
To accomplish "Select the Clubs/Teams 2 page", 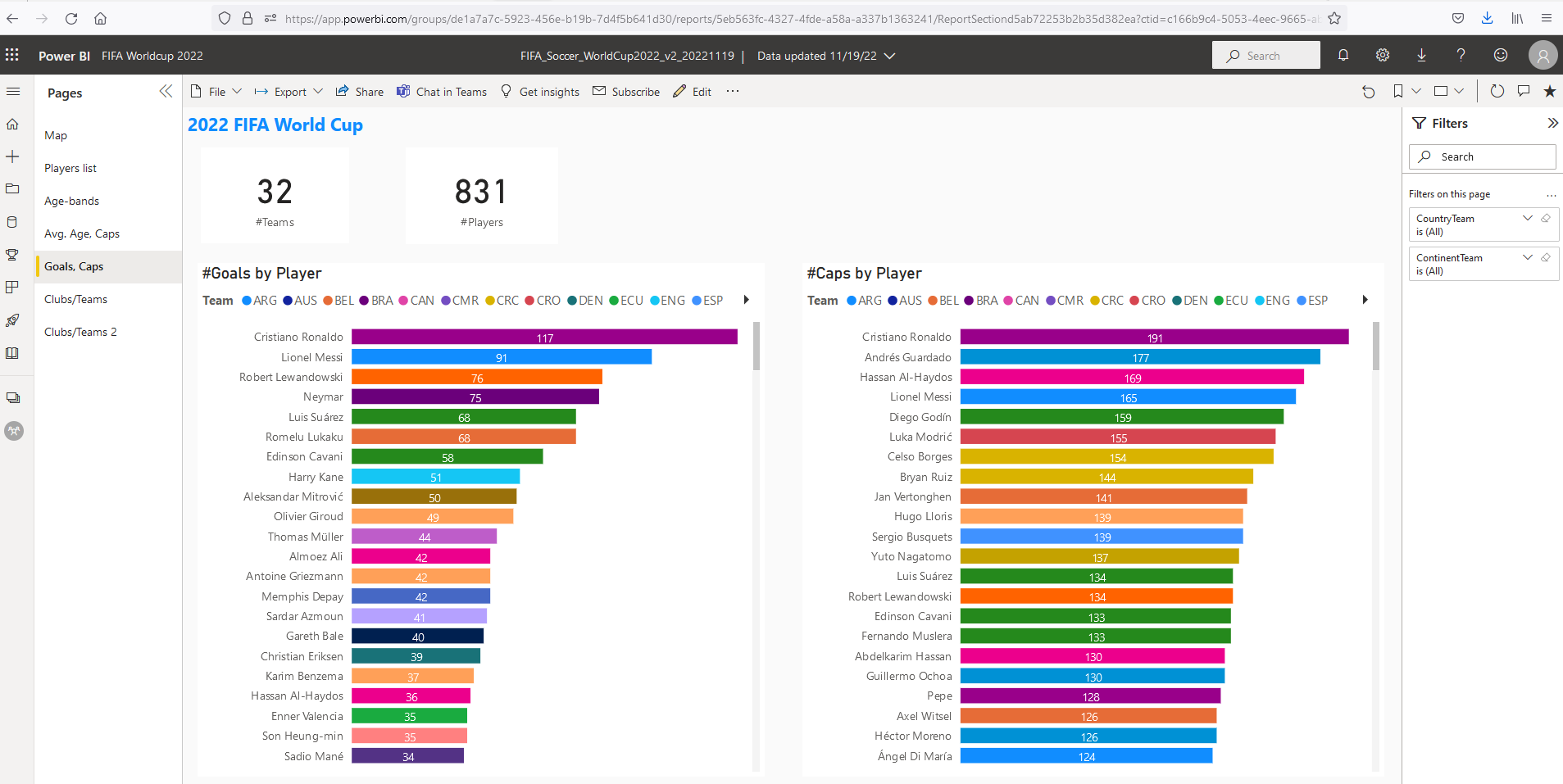I will click(x=108, y=332).
